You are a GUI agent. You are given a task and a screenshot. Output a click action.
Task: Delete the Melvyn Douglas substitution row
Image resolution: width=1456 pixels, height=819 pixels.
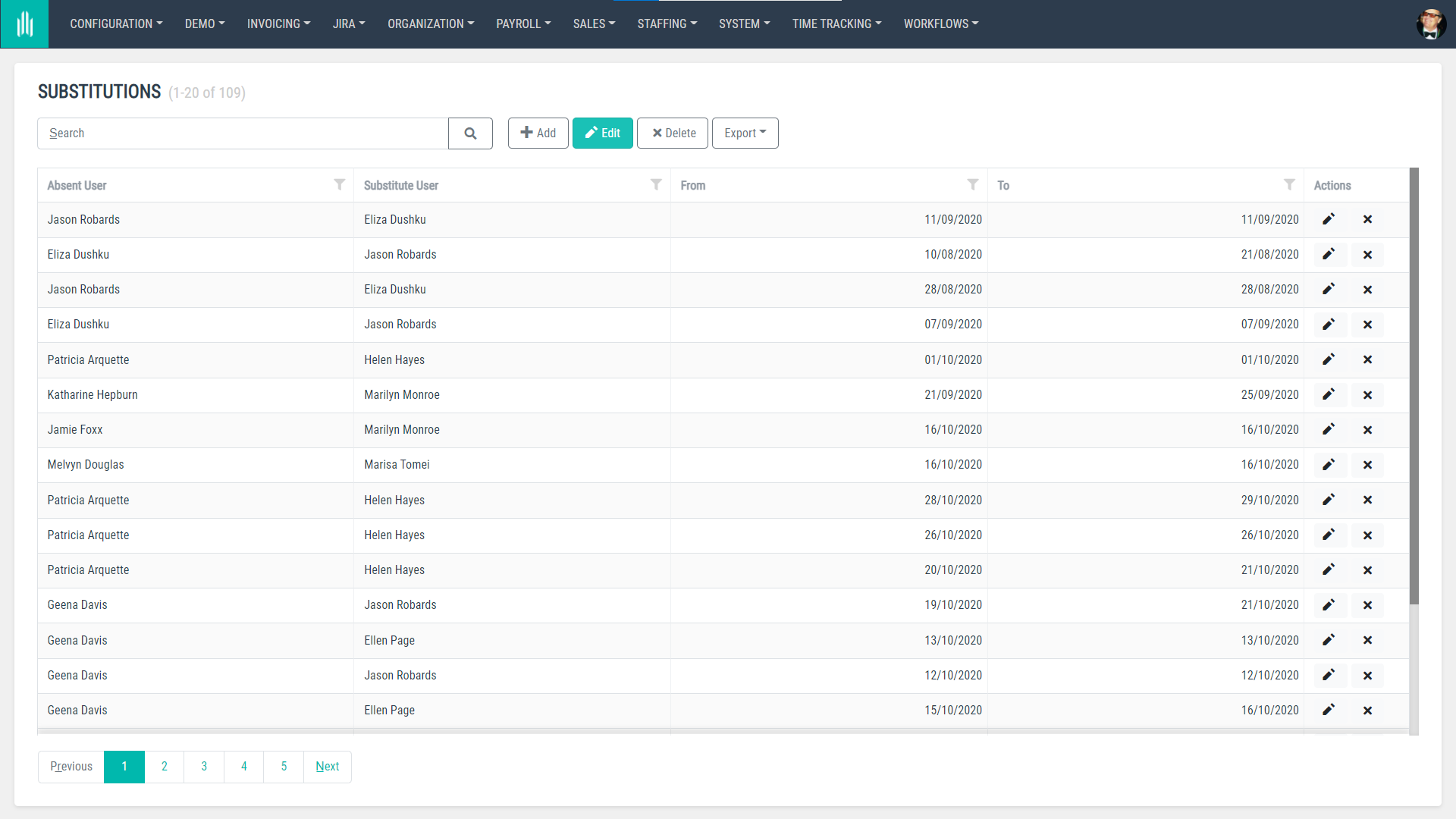click(1367, 465)
